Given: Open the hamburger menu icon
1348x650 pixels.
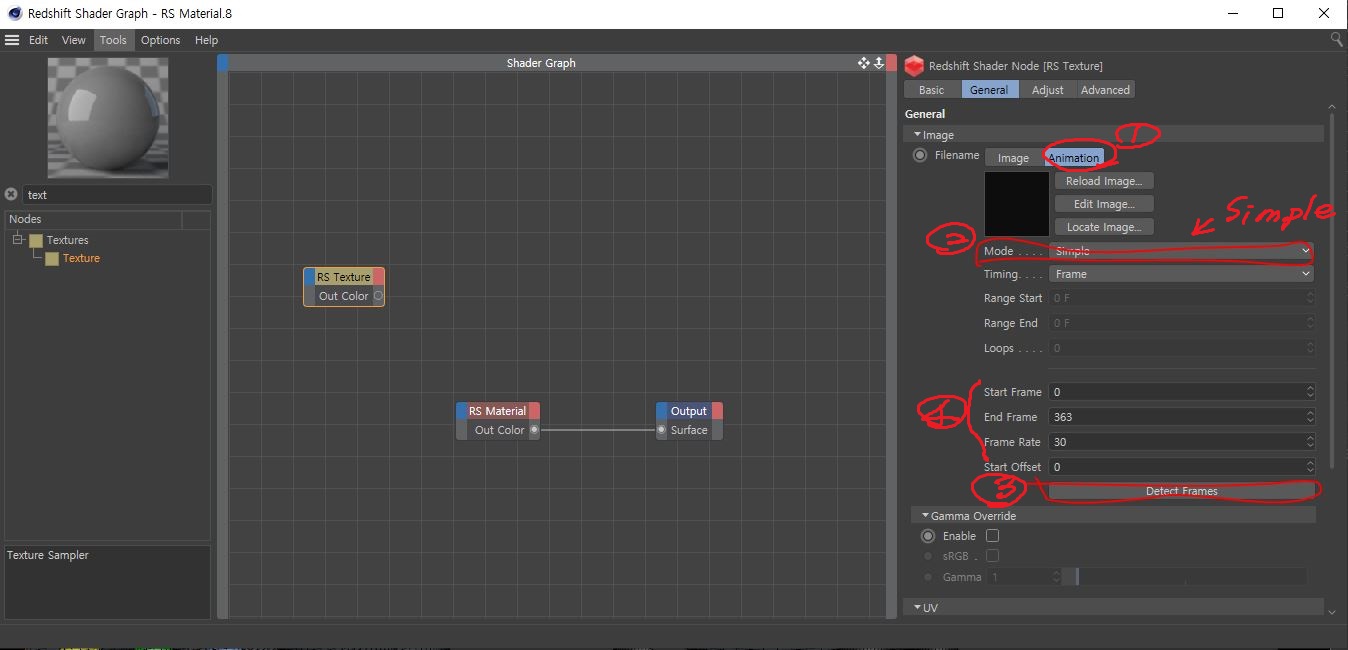Looking at the screenshot, I should click(x=12, y=40).
